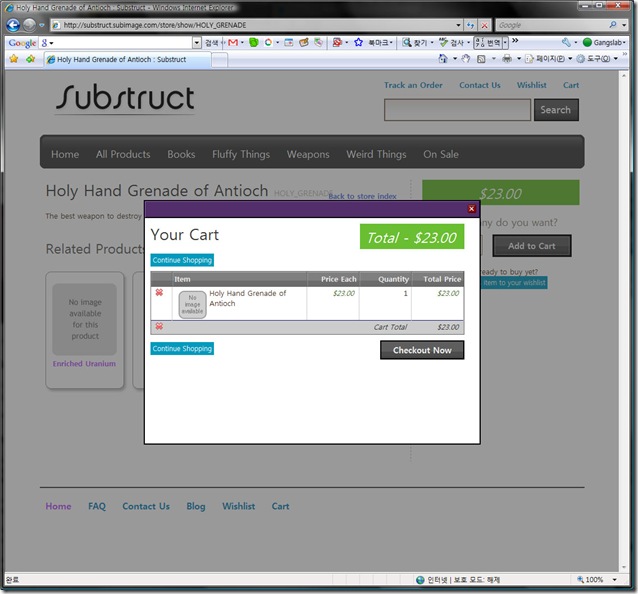The image size is (638, 594).
Task: Click the Substruct site logo
Action: coord(125,98)
